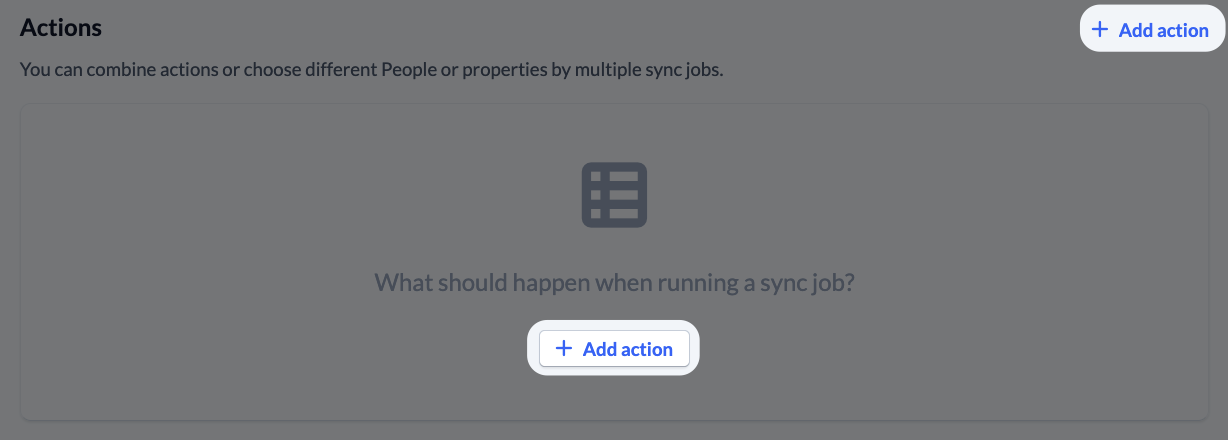Click the top-right Add action button
Viewport: 1228px width, 440px height.
1150,30
